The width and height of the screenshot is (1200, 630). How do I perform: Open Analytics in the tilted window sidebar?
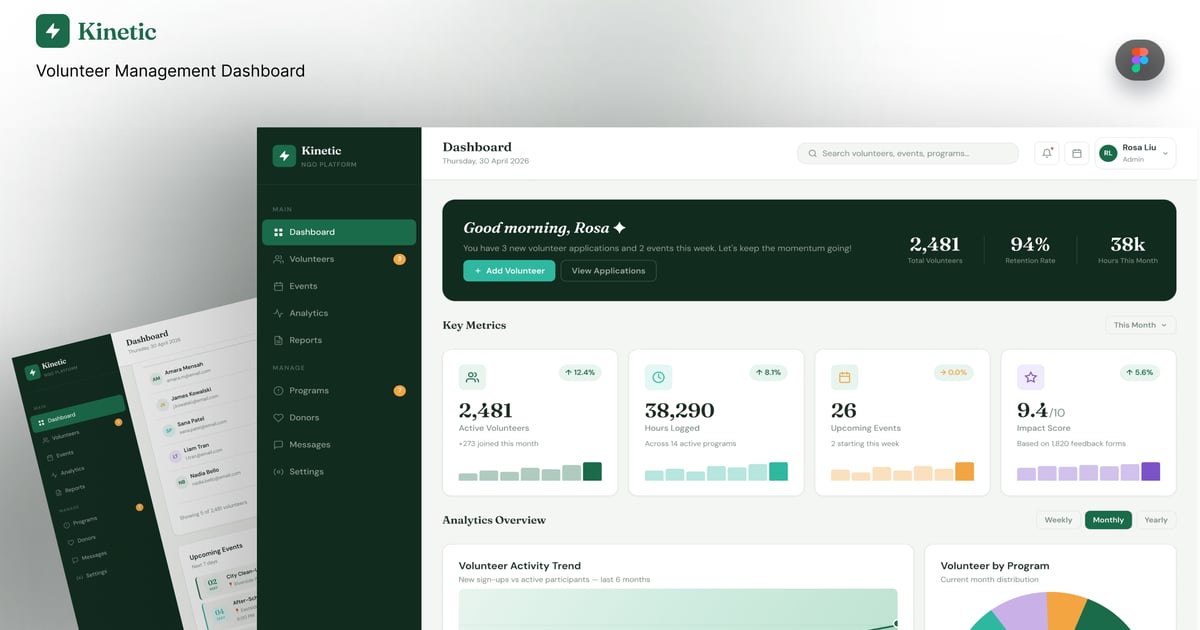coord(72,471)
